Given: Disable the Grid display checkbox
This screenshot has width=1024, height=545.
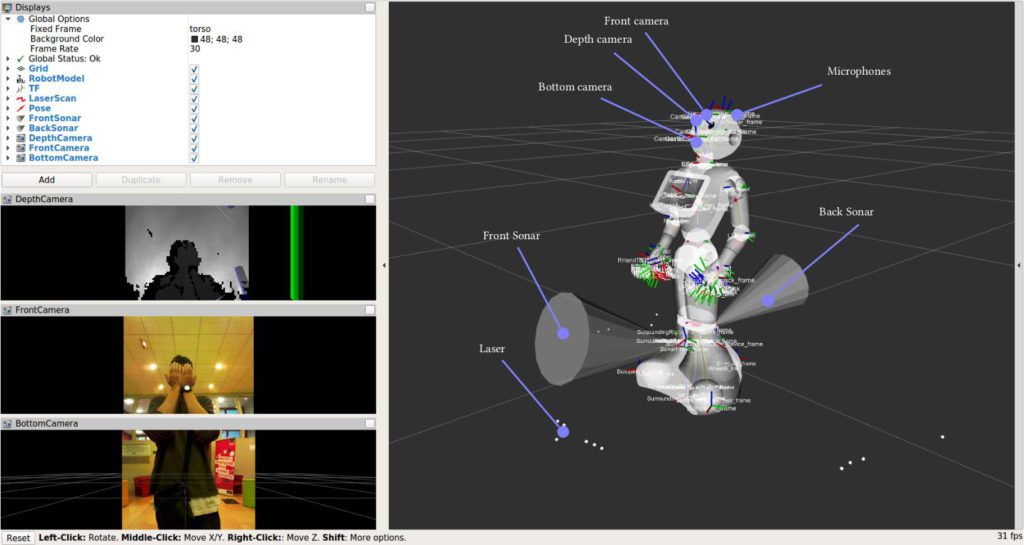Looking at the screenshot, I should pos(194,69).
